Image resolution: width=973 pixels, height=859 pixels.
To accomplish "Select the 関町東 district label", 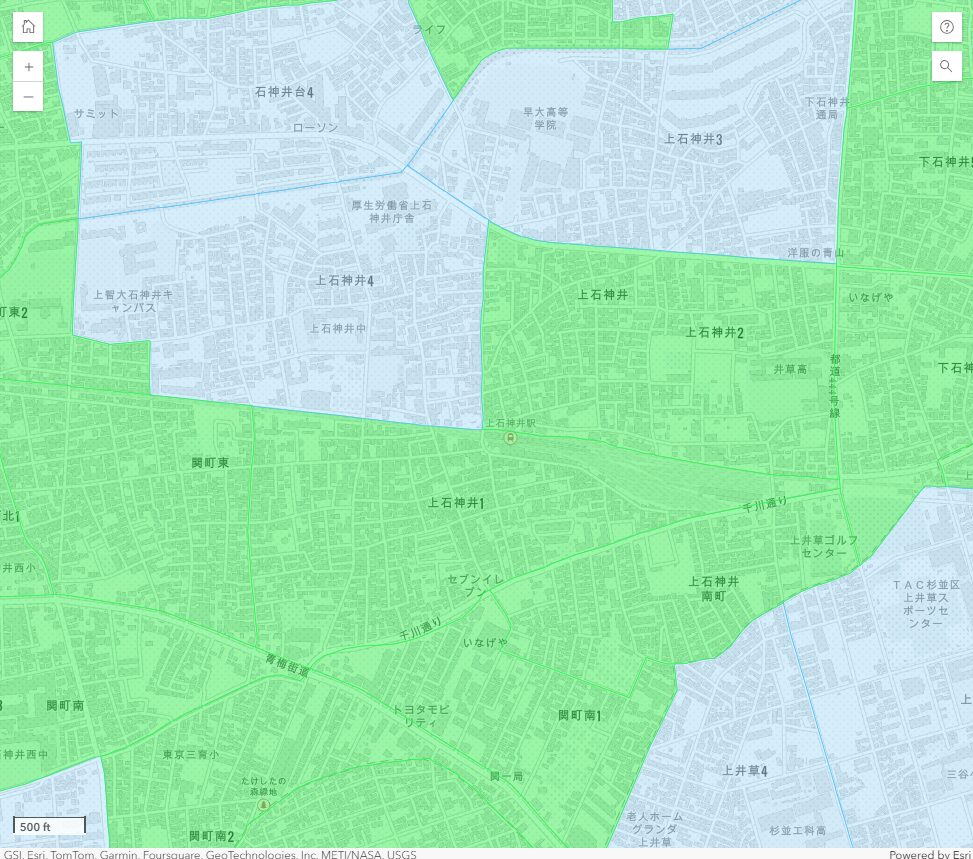I will click(210, 463).
